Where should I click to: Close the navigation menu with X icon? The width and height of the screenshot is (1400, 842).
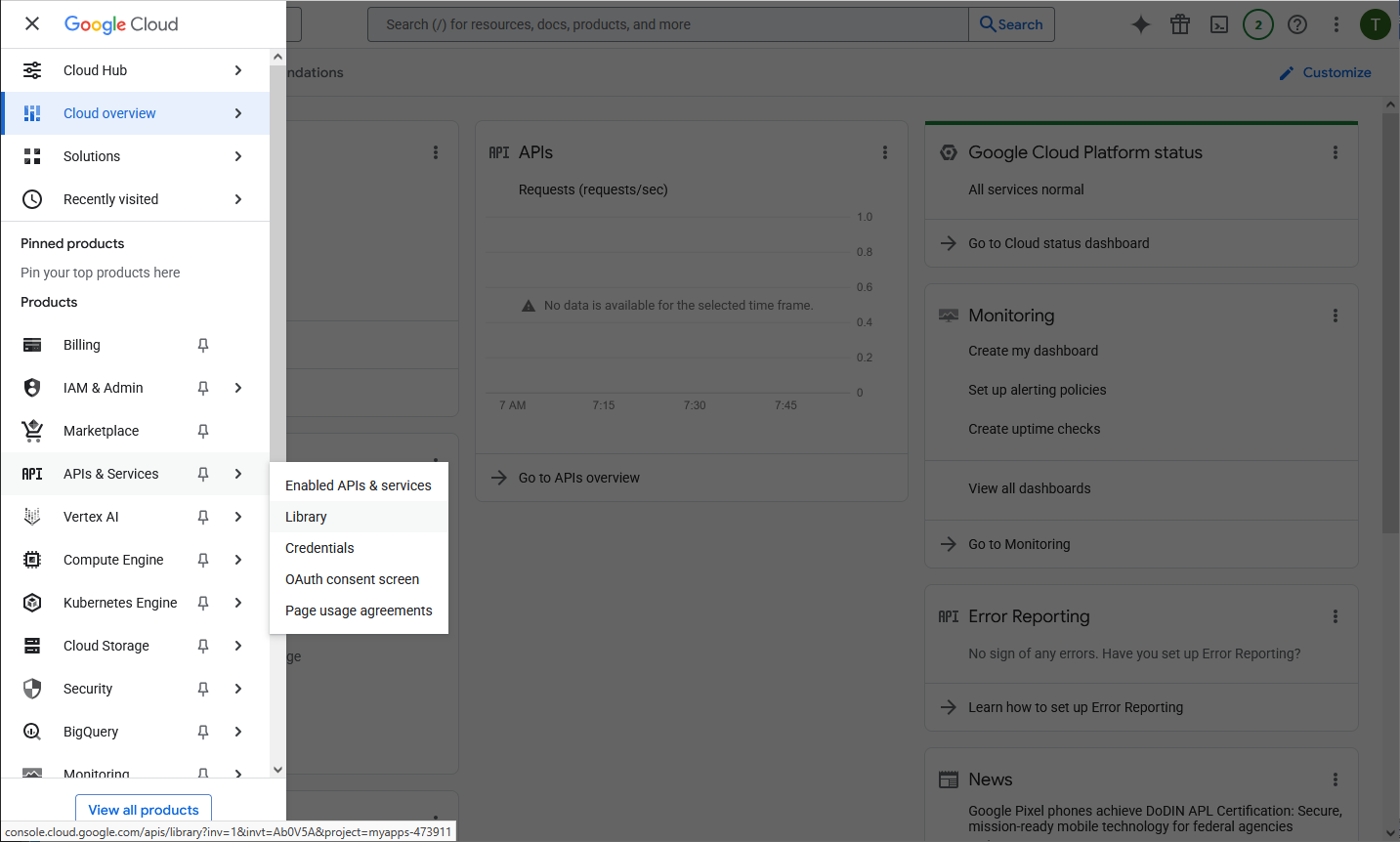[x=32, y=23]
